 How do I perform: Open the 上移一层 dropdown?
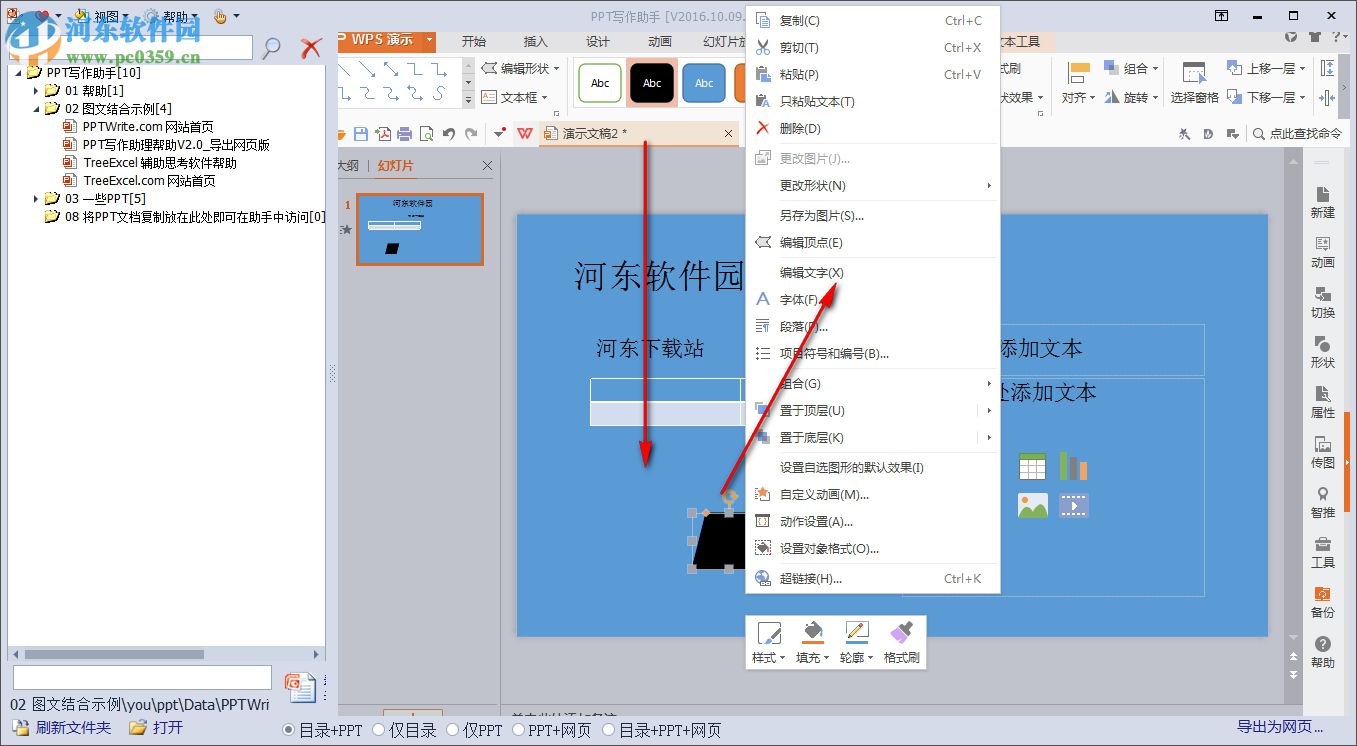click(1266, 69)
